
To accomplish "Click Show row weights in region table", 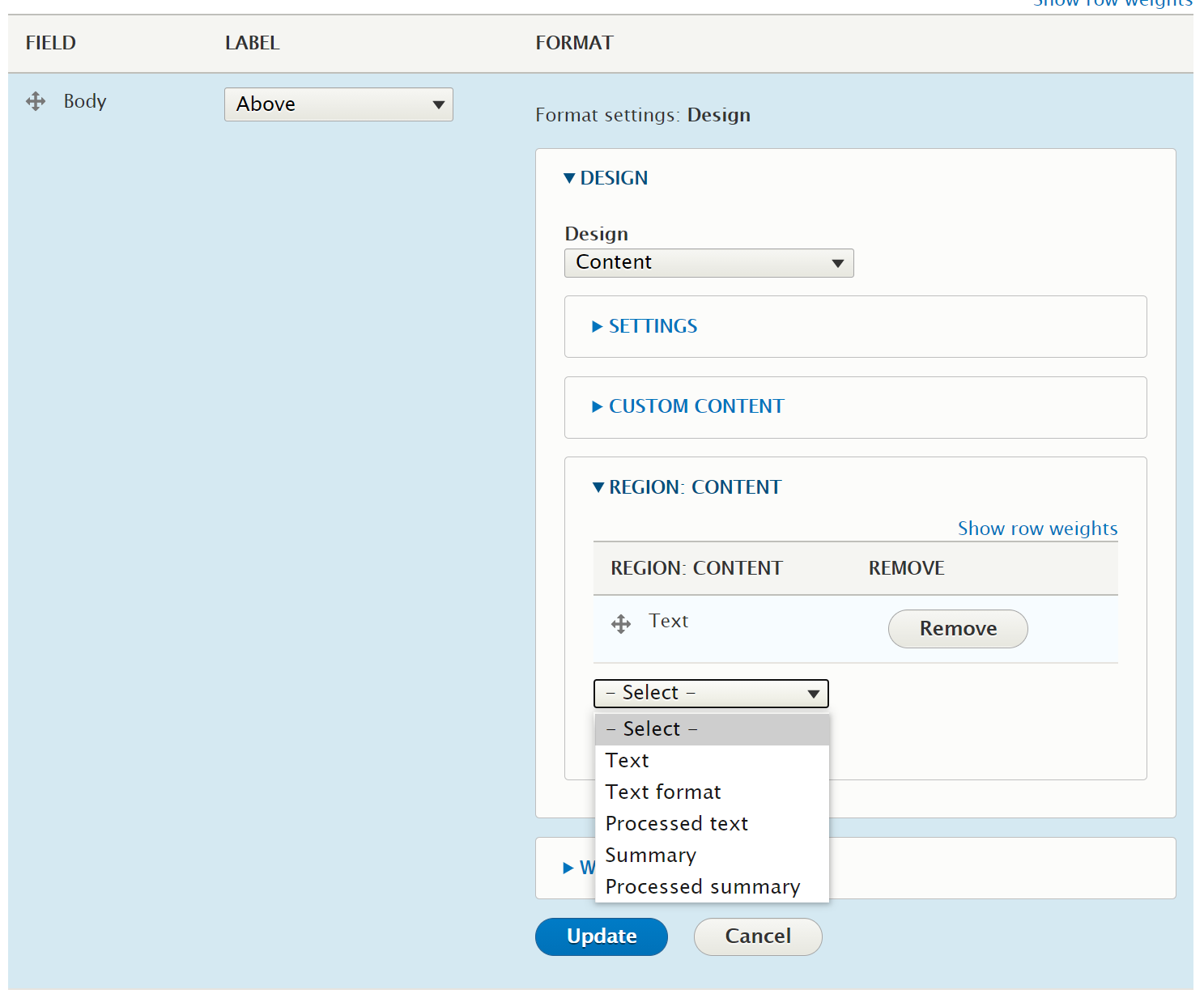I will 1037,529.
